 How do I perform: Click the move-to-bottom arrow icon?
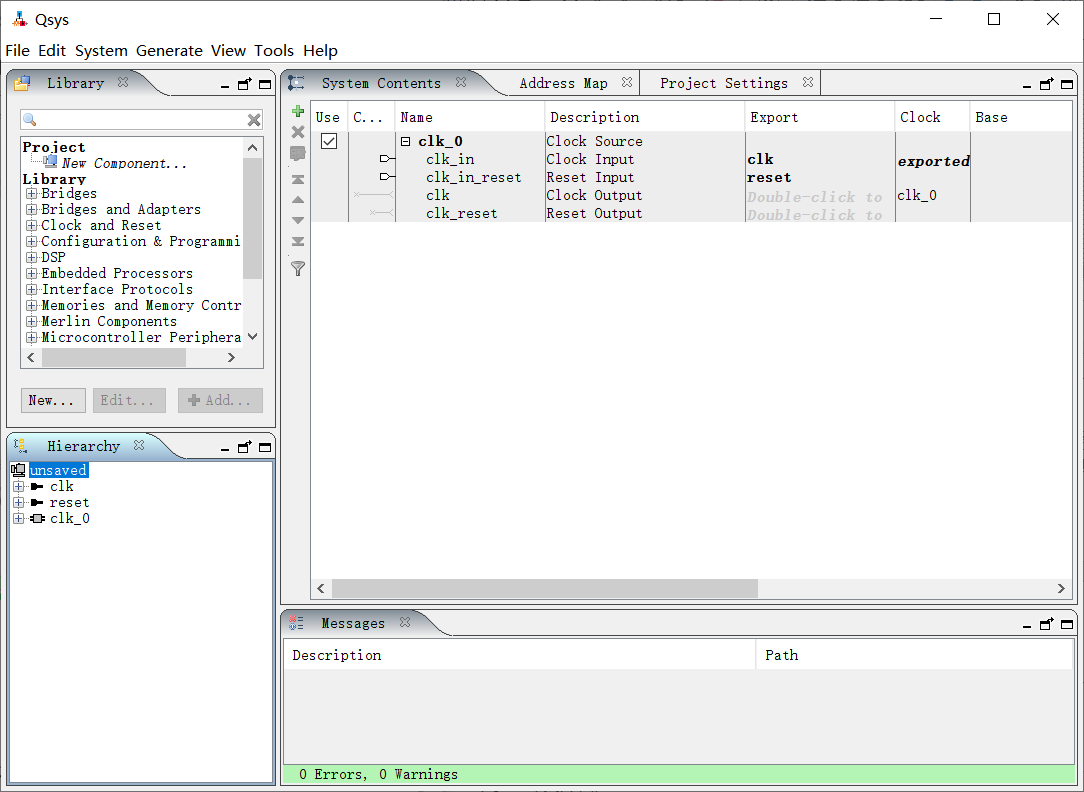pyautogui.click(x=297, y=241)
